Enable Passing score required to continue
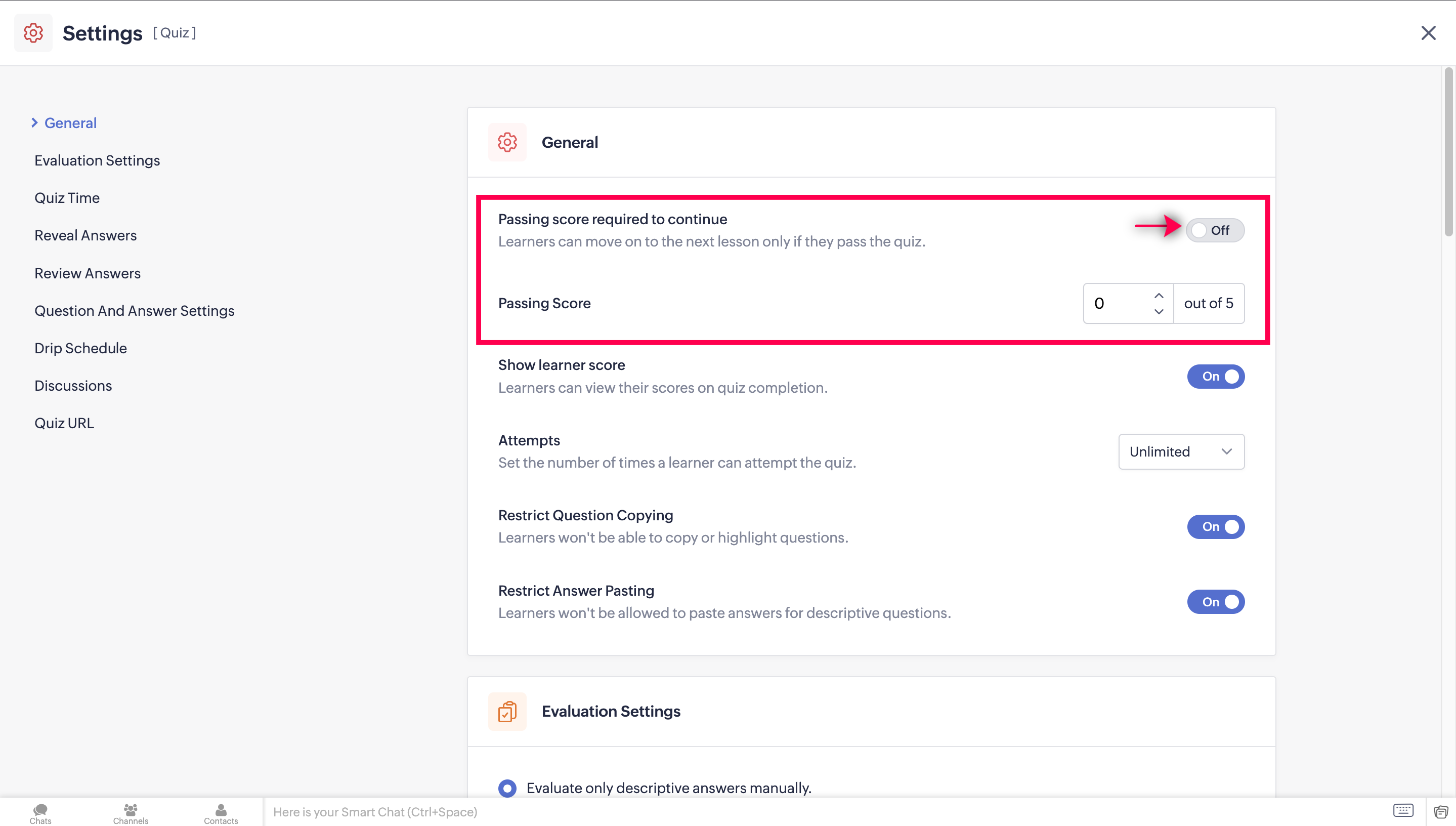Image resolution: width=1456 pixels, height=826 pixels. 1215,230
